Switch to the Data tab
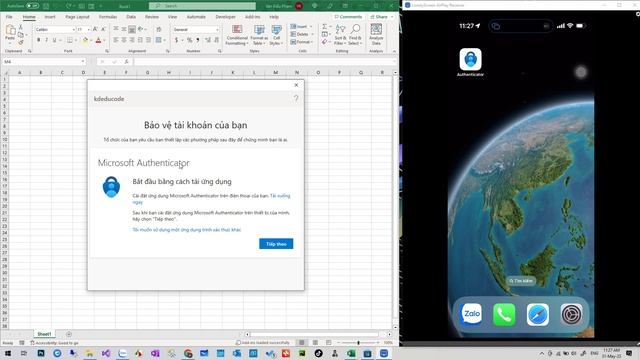 [131, 17]
